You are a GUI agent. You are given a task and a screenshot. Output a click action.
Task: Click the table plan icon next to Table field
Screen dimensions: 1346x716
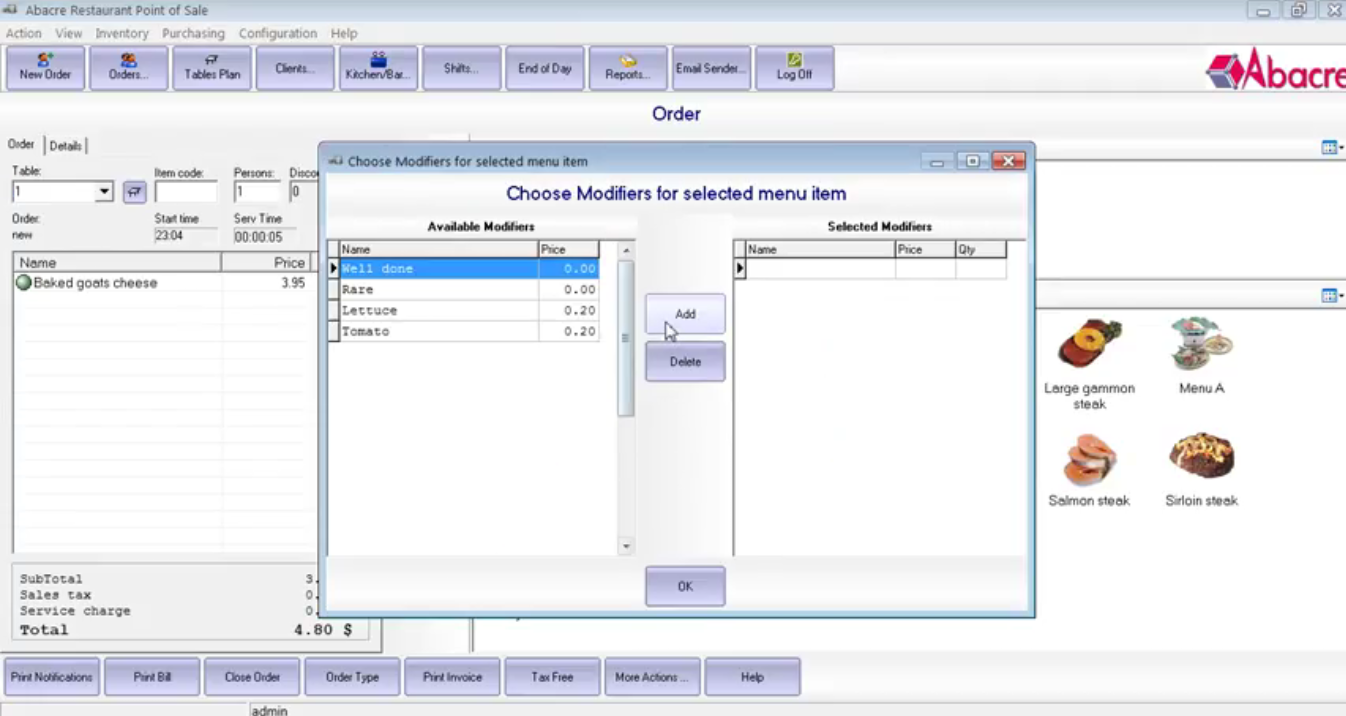(134, 192)
